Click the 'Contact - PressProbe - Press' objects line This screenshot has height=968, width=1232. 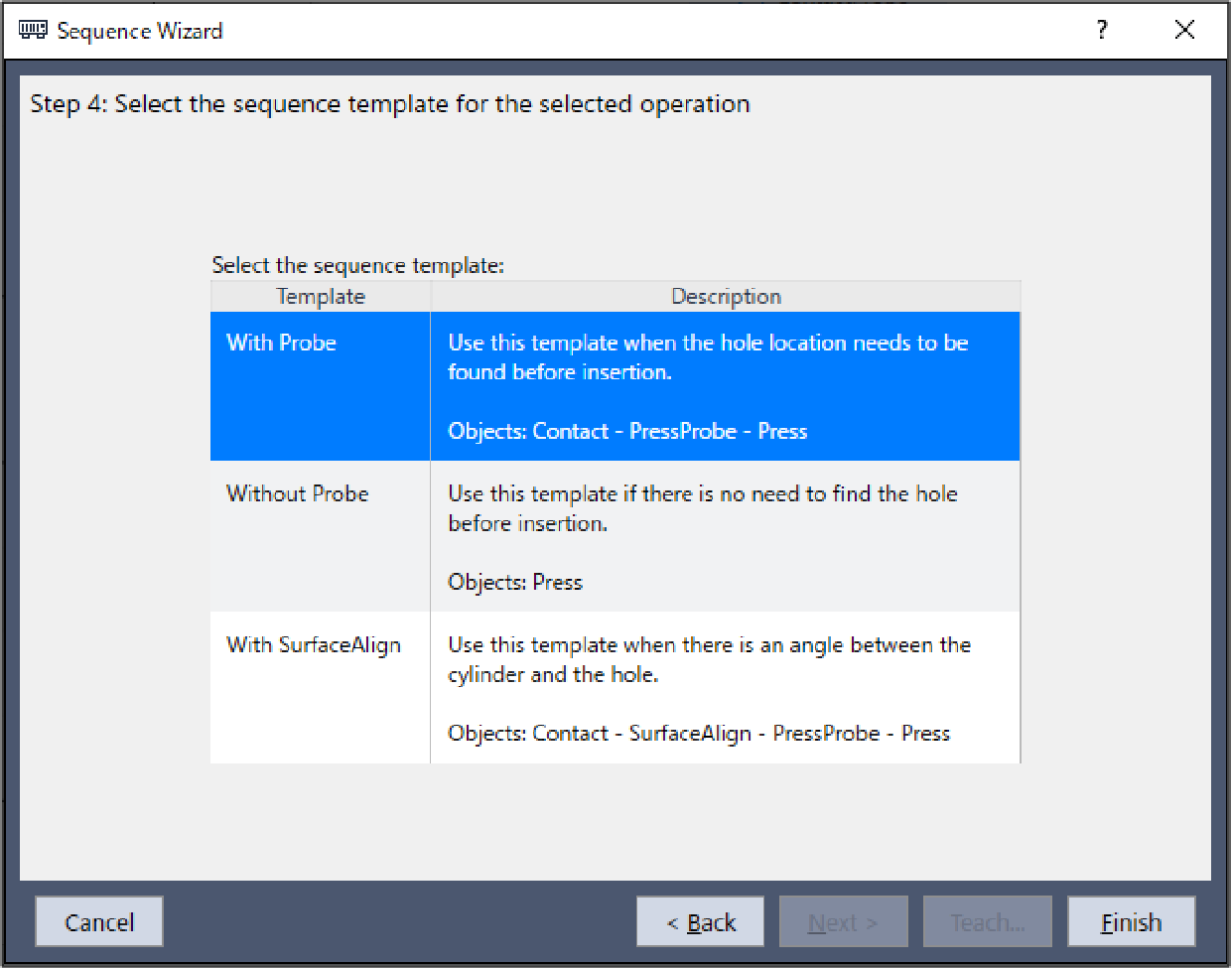tap(627, 431)
